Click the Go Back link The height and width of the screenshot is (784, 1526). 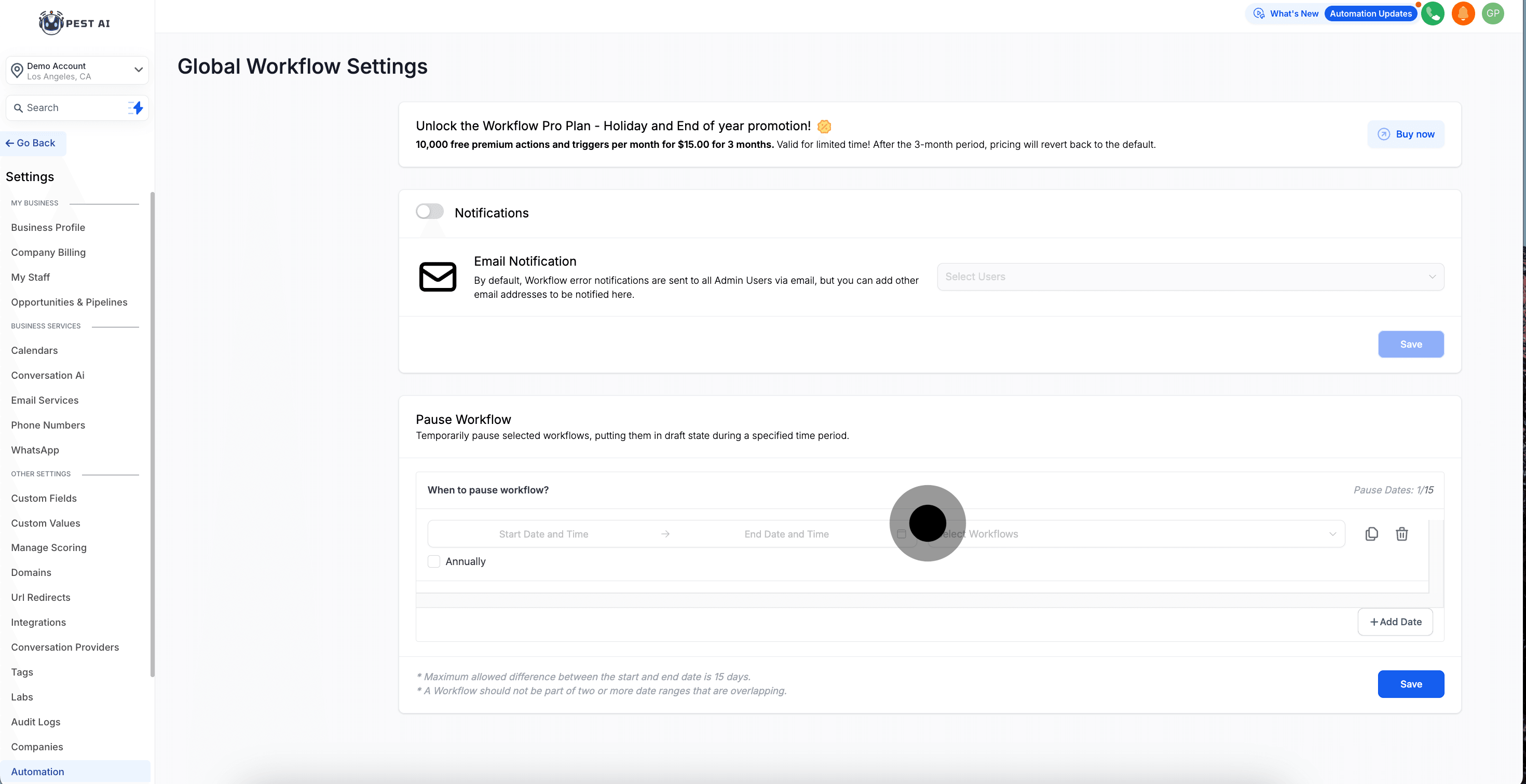point(31,143)
